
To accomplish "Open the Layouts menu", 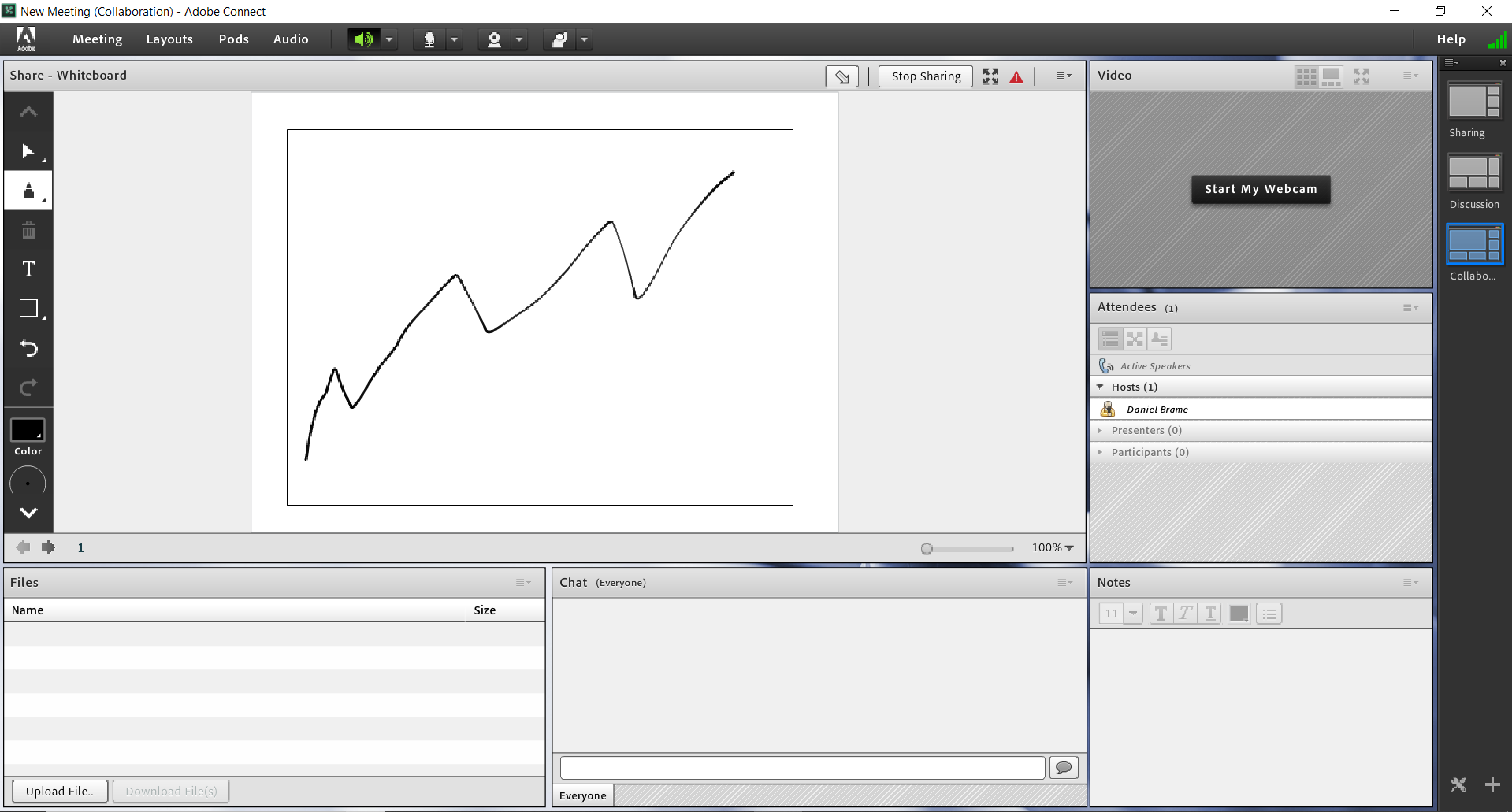I will coord(169,39).
